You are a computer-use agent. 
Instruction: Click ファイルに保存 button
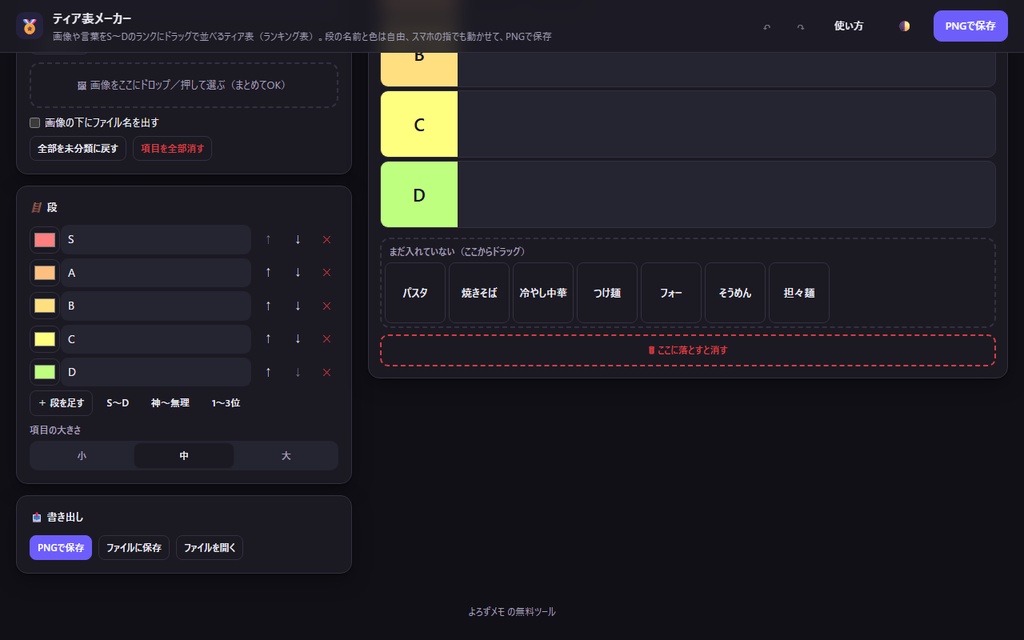pos(134,548)
